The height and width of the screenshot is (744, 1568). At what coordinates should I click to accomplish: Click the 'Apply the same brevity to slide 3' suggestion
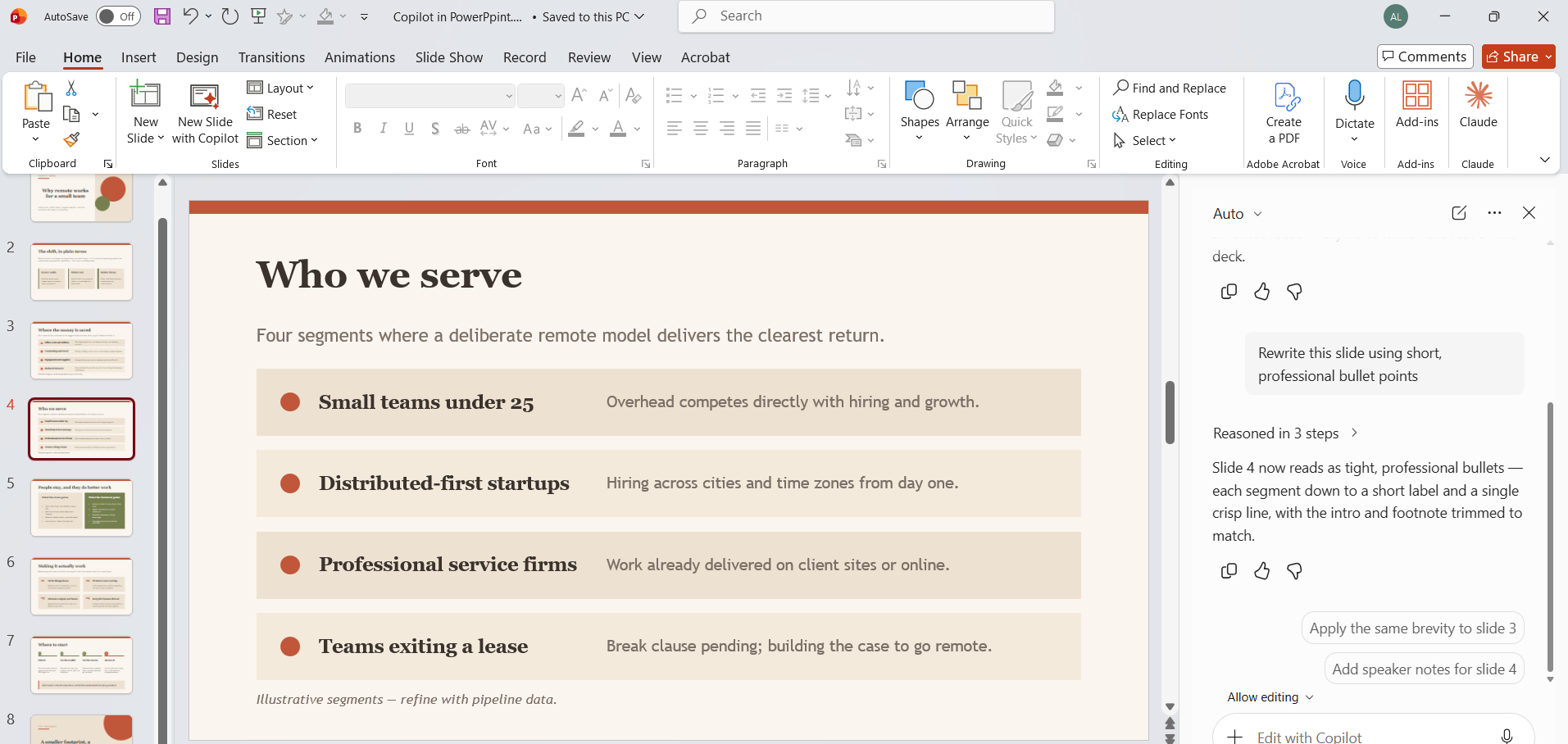(1413, 628)
